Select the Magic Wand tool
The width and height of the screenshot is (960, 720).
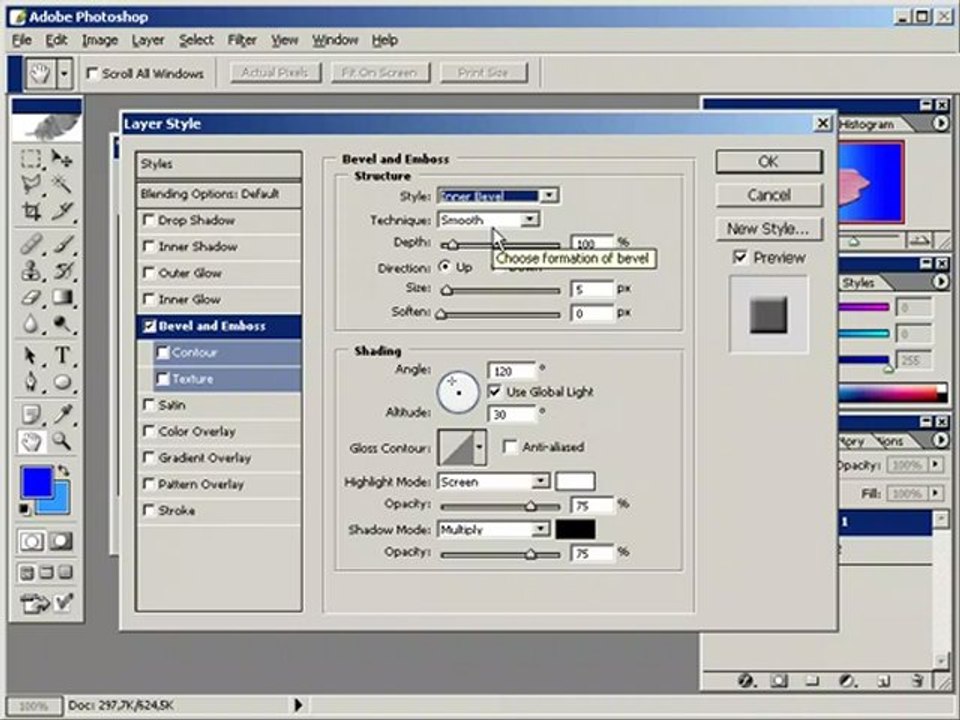[62, 184]
